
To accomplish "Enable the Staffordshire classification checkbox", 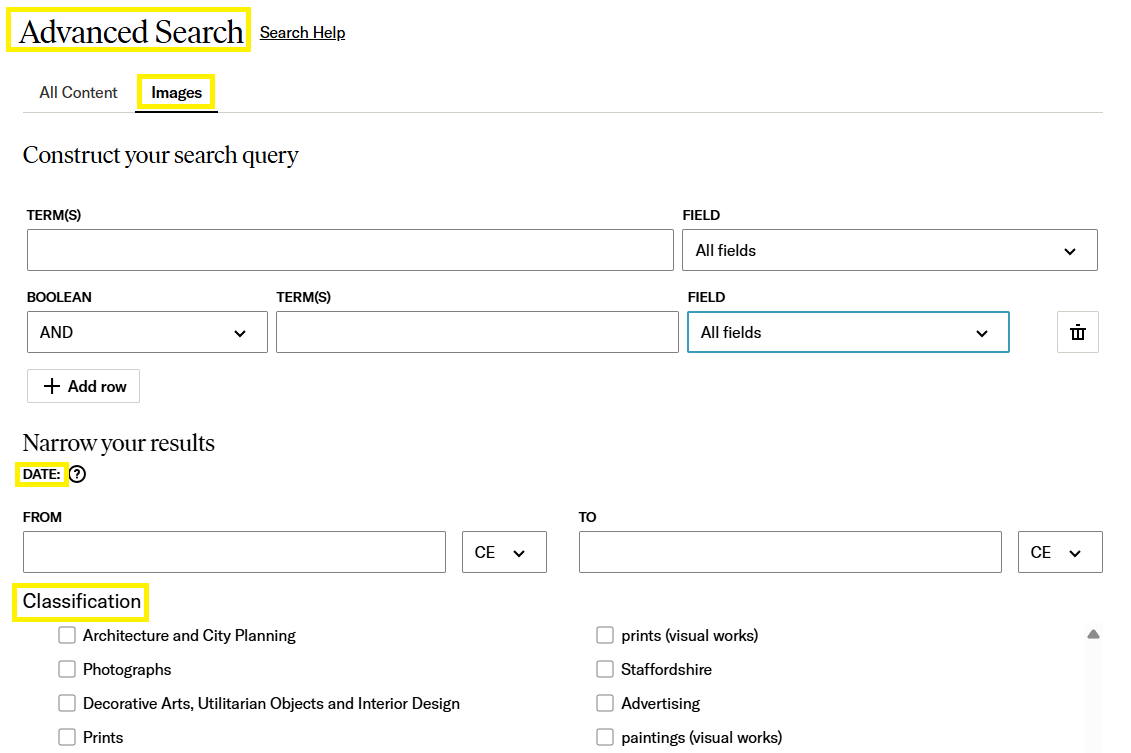I will tap(605, 670).
